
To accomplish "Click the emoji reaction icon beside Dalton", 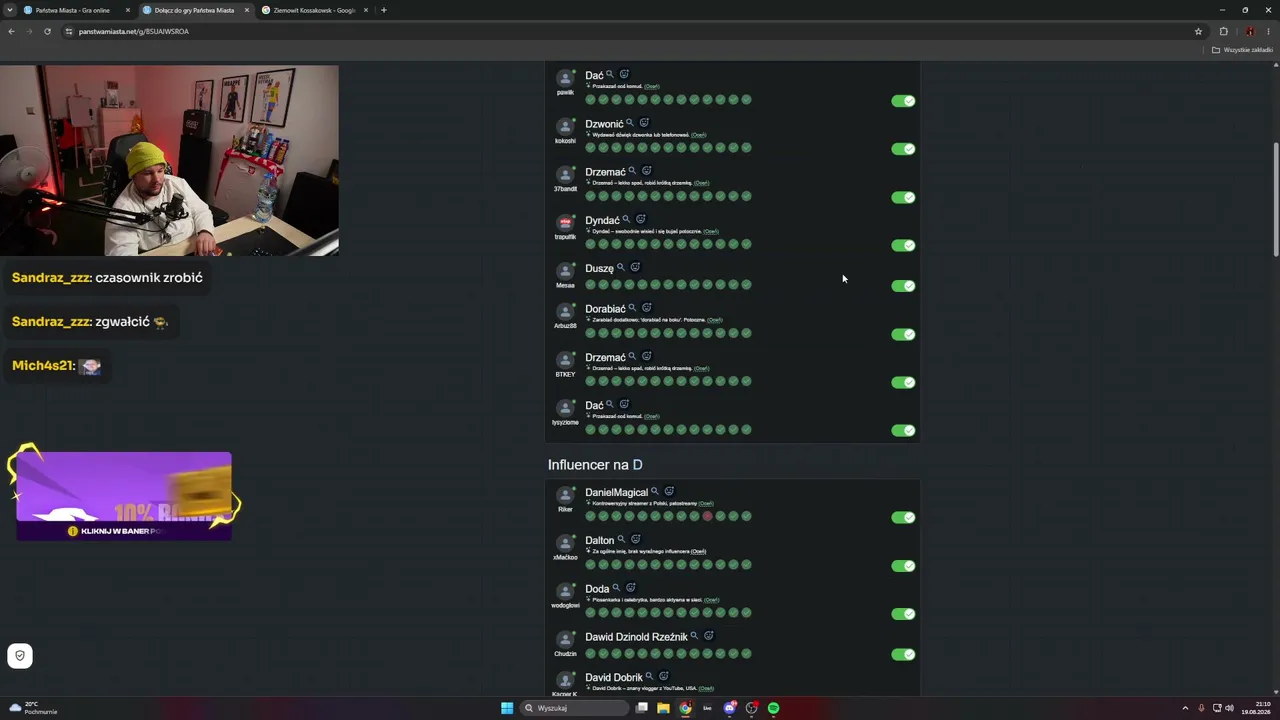I will coord(635,539).
